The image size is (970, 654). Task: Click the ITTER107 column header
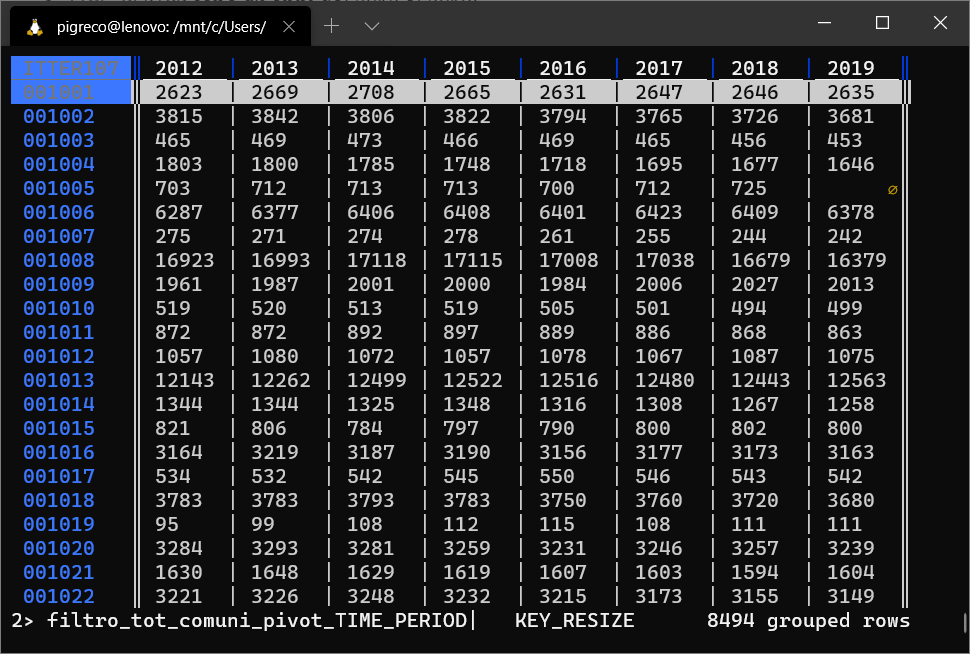[71, 68]
